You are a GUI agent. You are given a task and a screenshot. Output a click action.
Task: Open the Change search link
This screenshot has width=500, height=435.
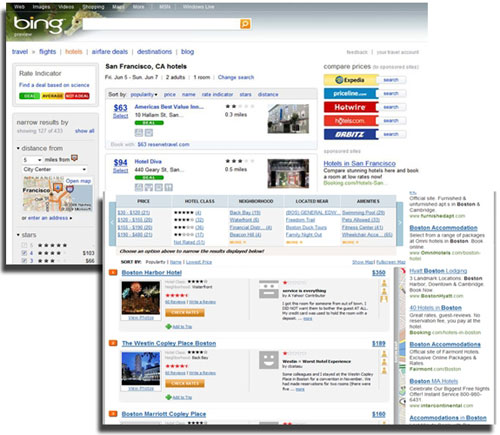pos(236,77)
